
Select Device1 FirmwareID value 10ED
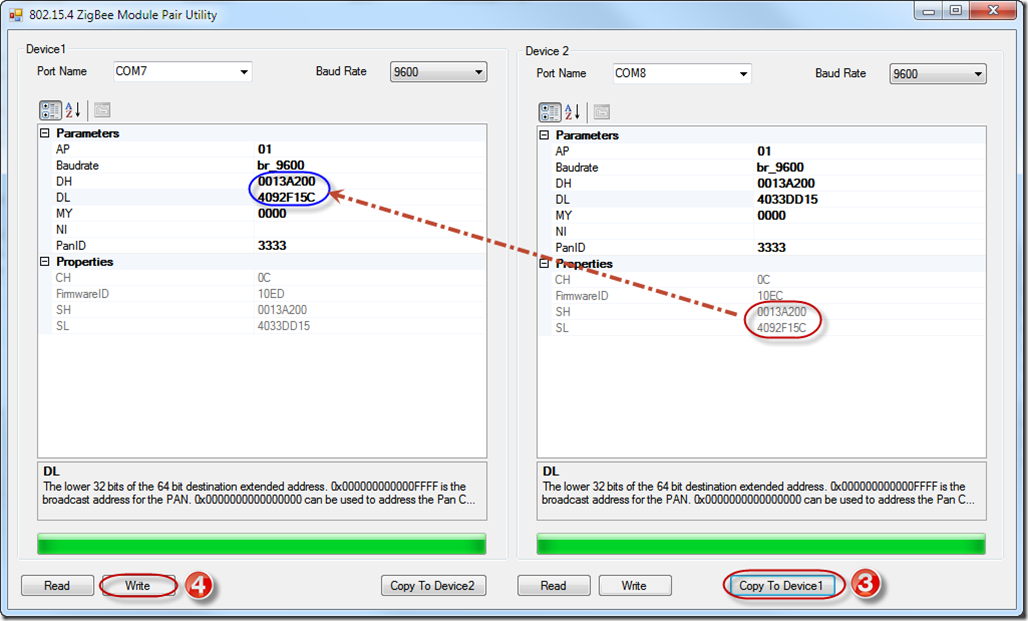click(x=271, y=294)
